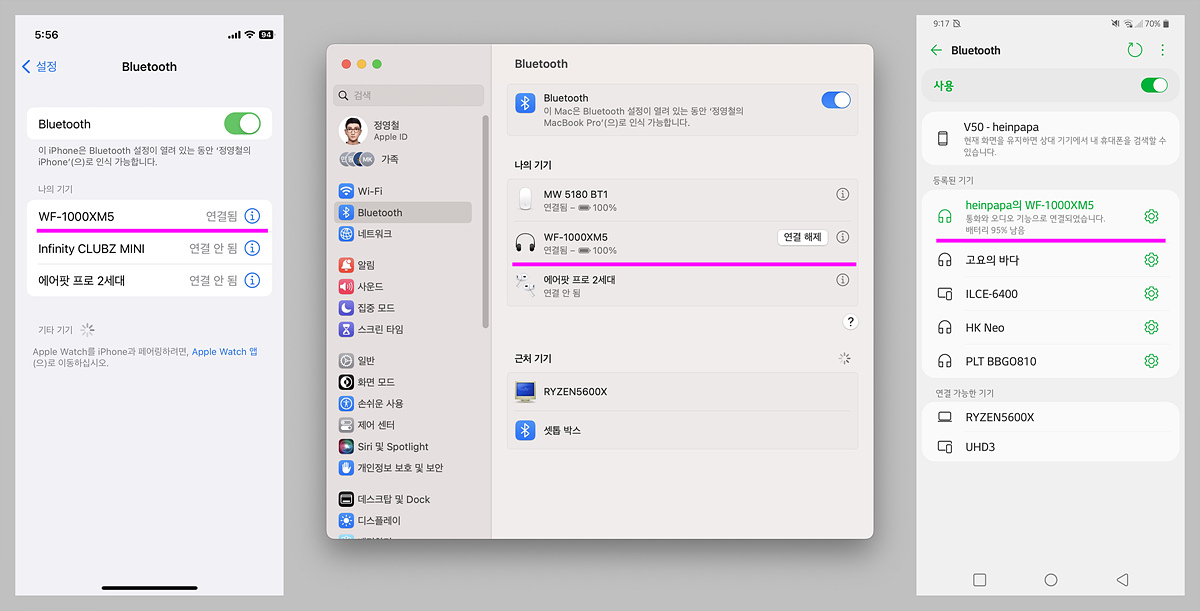Select V50 - heinpapa device card
Image resolution: width=1200 pixels, height=611 pixels.
(1050, 138)
